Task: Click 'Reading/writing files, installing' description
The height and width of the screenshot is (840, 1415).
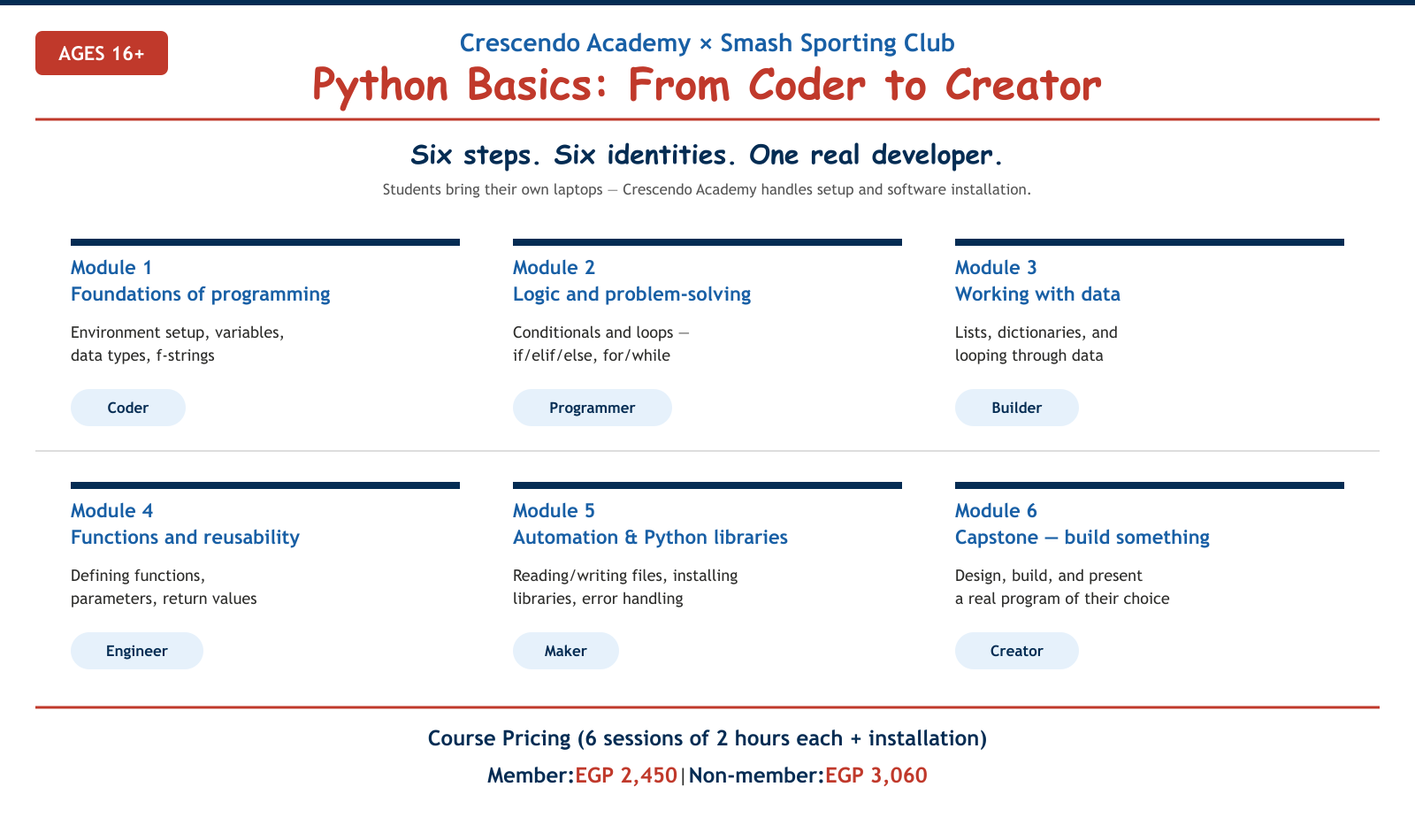Action: [625, 576]
